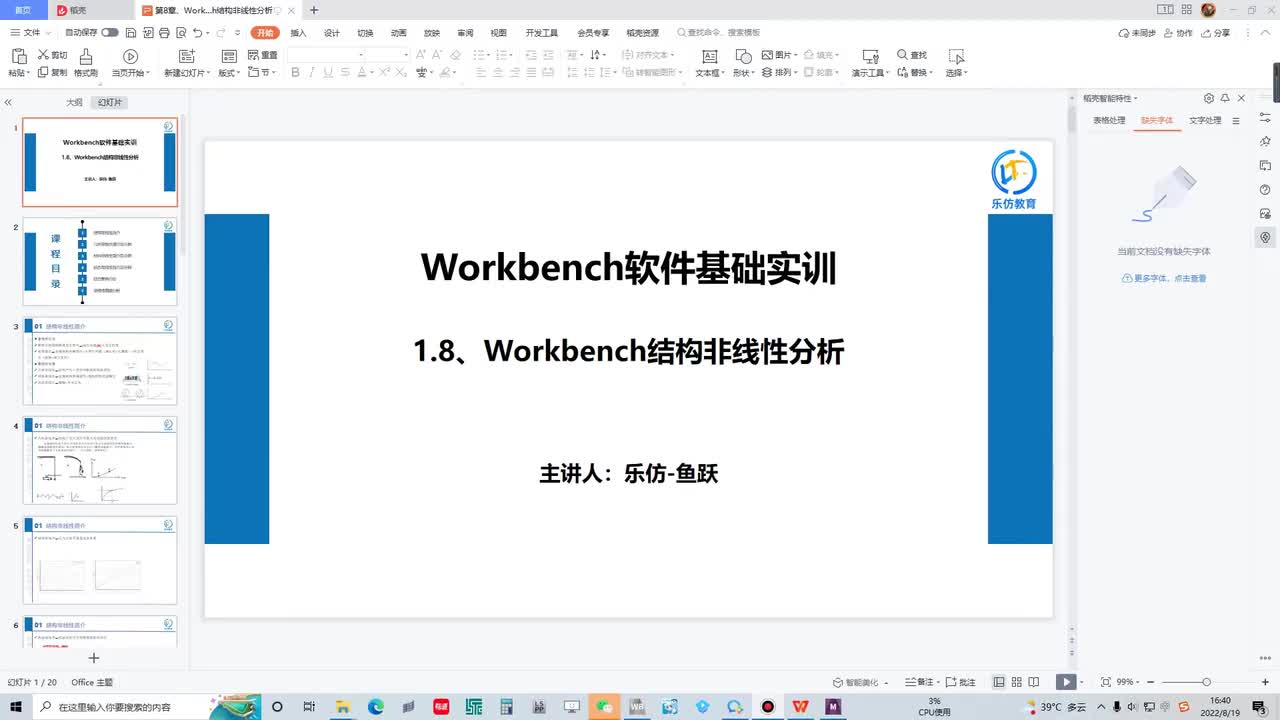Image resolution: width=1280 pixels, height=720 pixels.
Task: Select slide 2 course outline thumbnail
Action: point(100,262)
